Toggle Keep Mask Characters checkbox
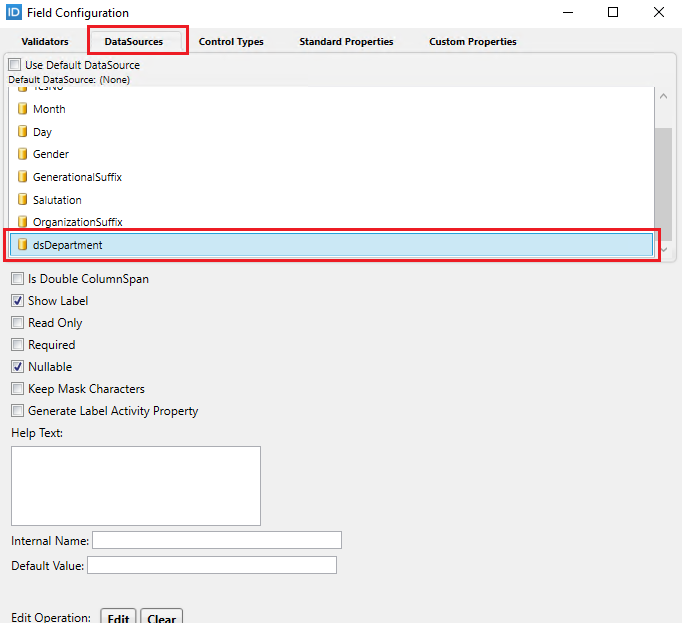682x623 pixels. [x=17, y=389]
